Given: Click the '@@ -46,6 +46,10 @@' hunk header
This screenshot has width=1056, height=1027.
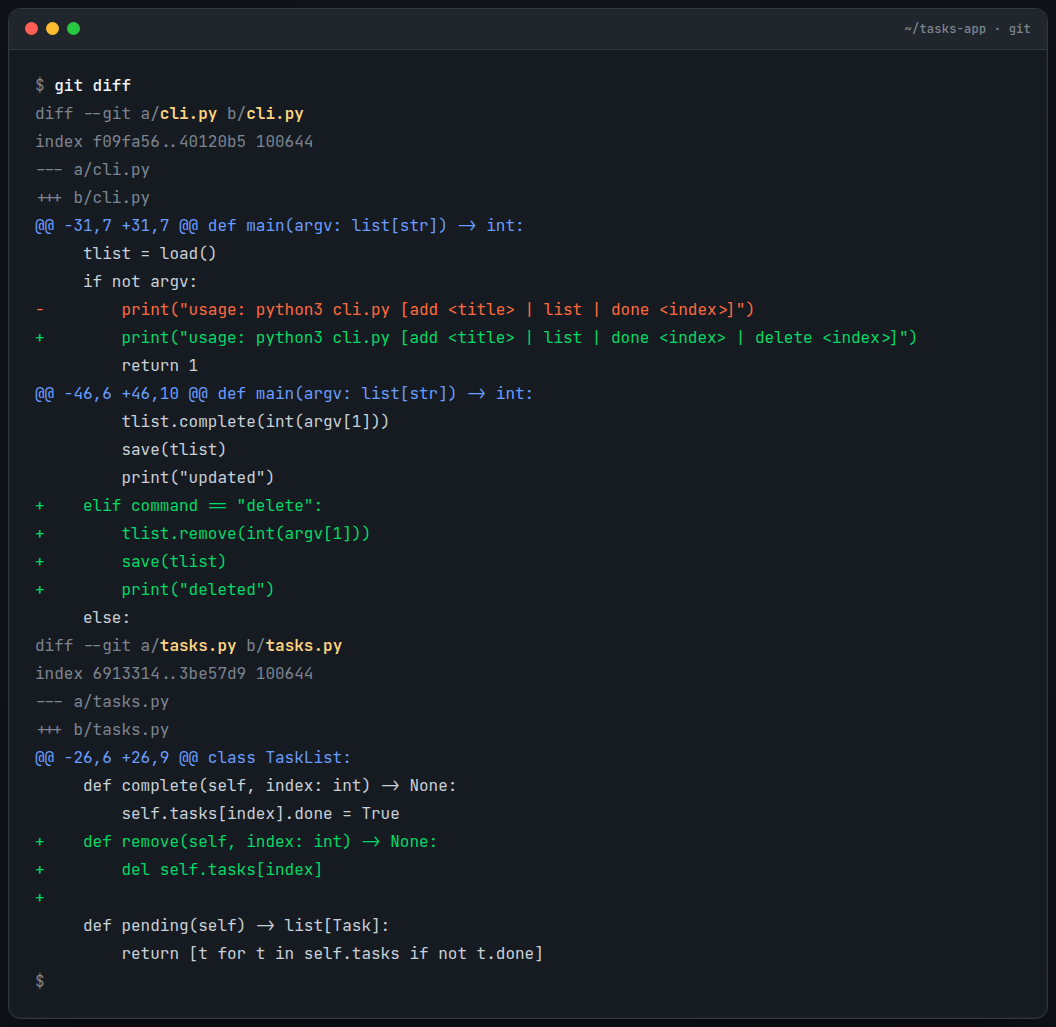Looking at the screenshot, I should [x=284, y=394].
